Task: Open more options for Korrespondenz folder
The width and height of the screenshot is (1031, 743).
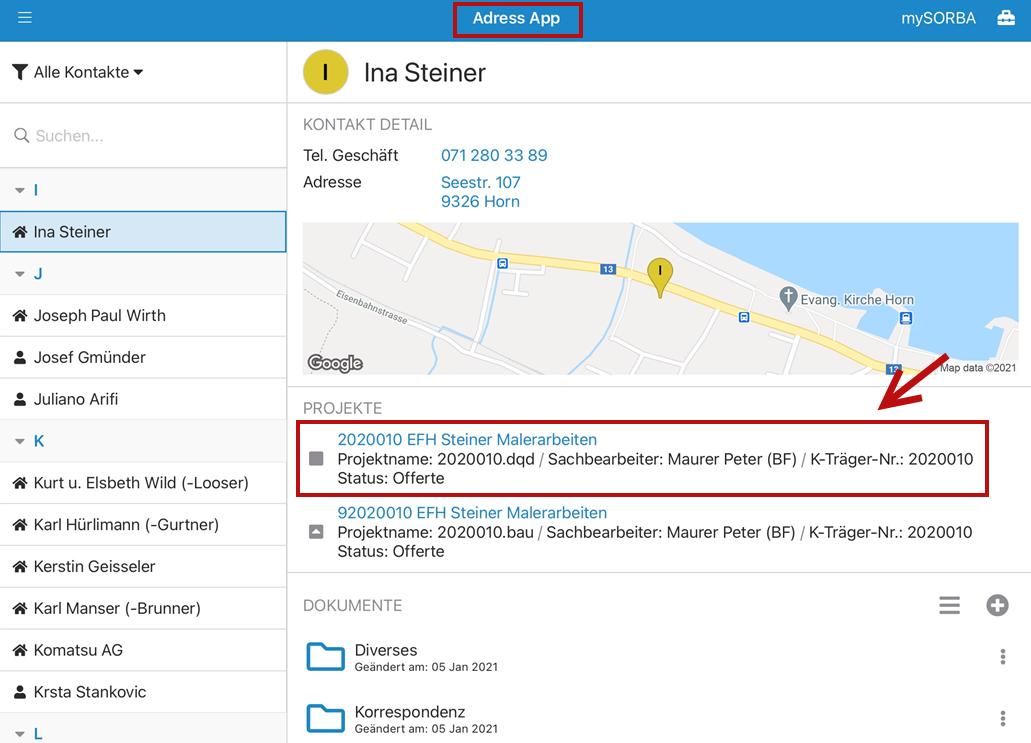Action: 1003,718
